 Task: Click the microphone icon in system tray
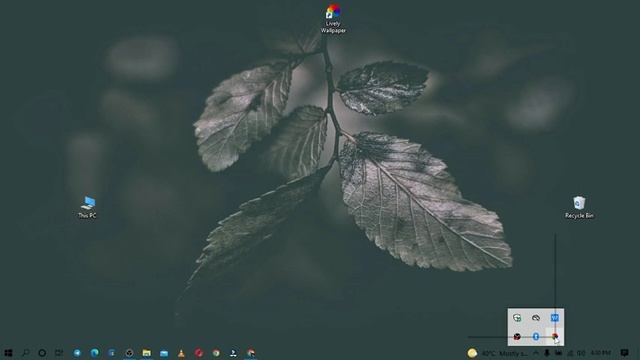point(547,353)
